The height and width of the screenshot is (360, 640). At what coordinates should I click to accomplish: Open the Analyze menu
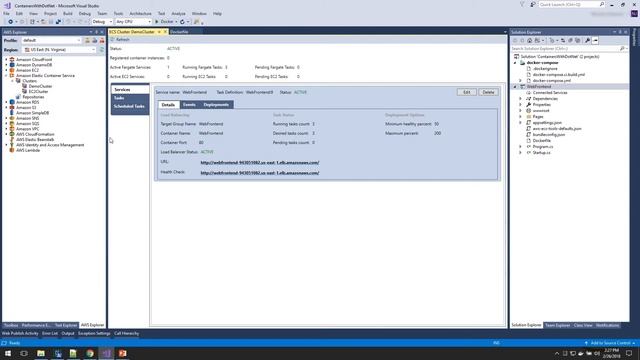point(178,13)
